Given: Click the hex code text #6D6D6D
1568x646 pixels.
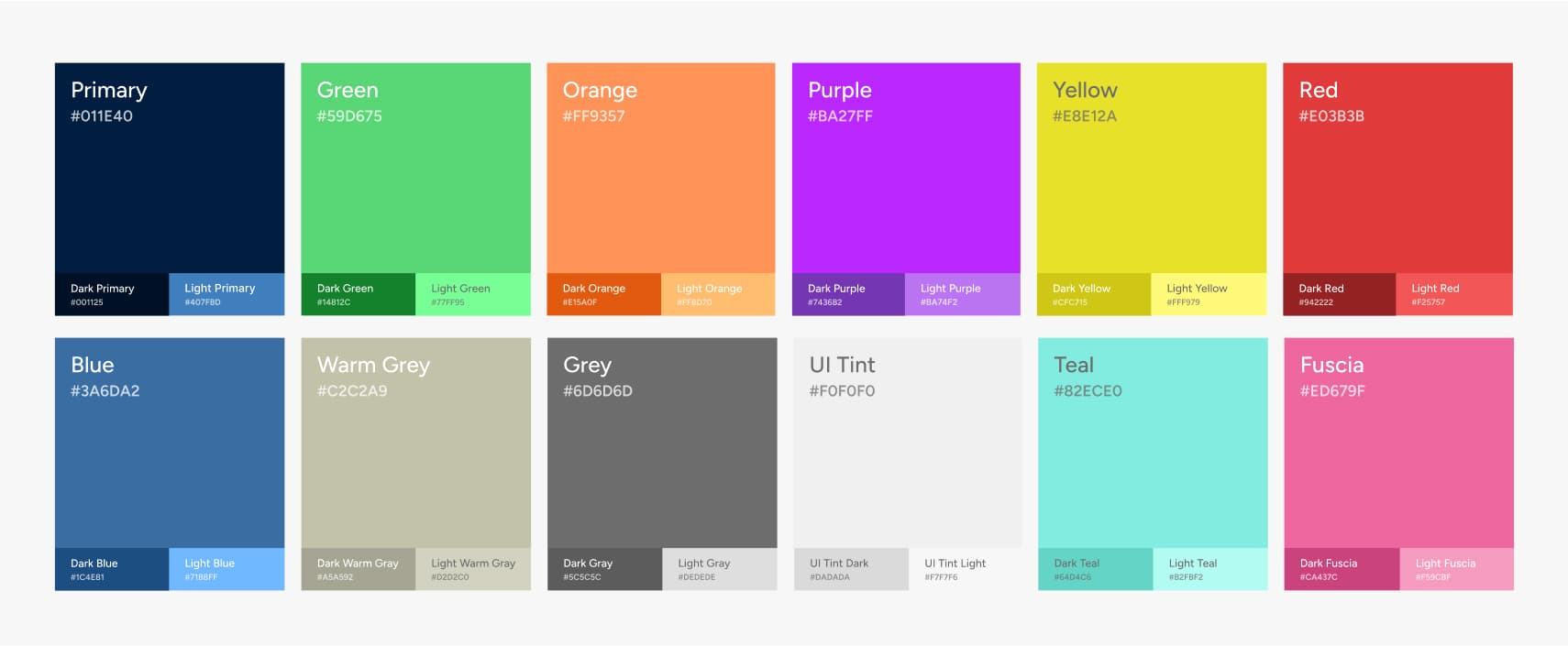Looking at the screenshot, I should [598, 391].
